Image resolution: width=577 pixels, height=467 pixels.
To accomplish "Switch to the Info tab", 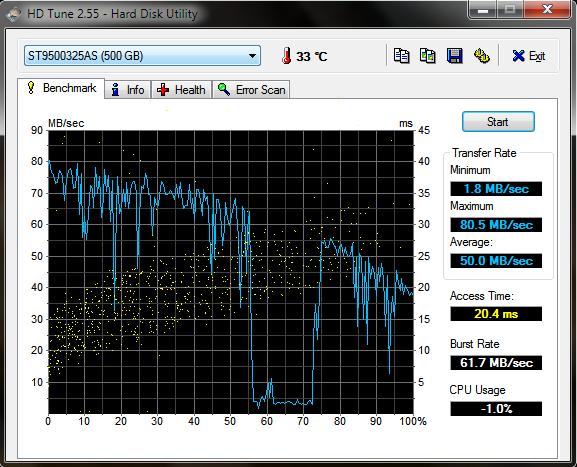I will (128, 89).
